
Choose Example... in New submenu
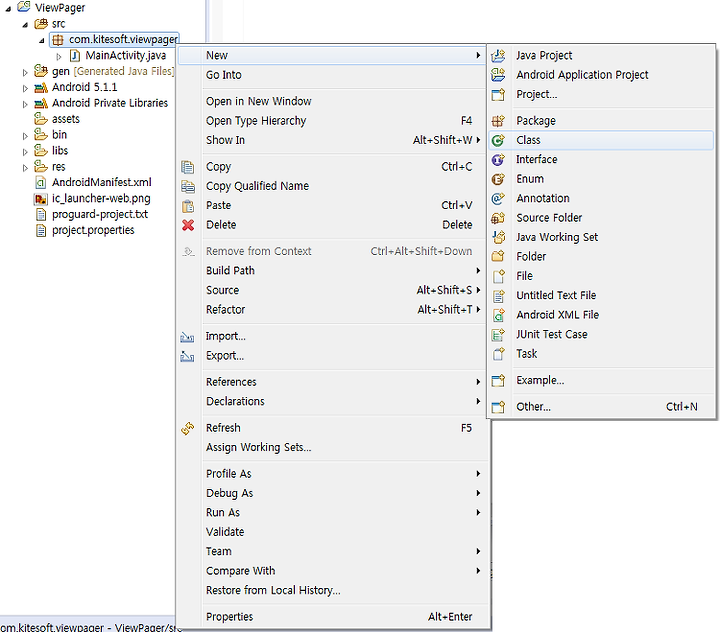(602, 380)
